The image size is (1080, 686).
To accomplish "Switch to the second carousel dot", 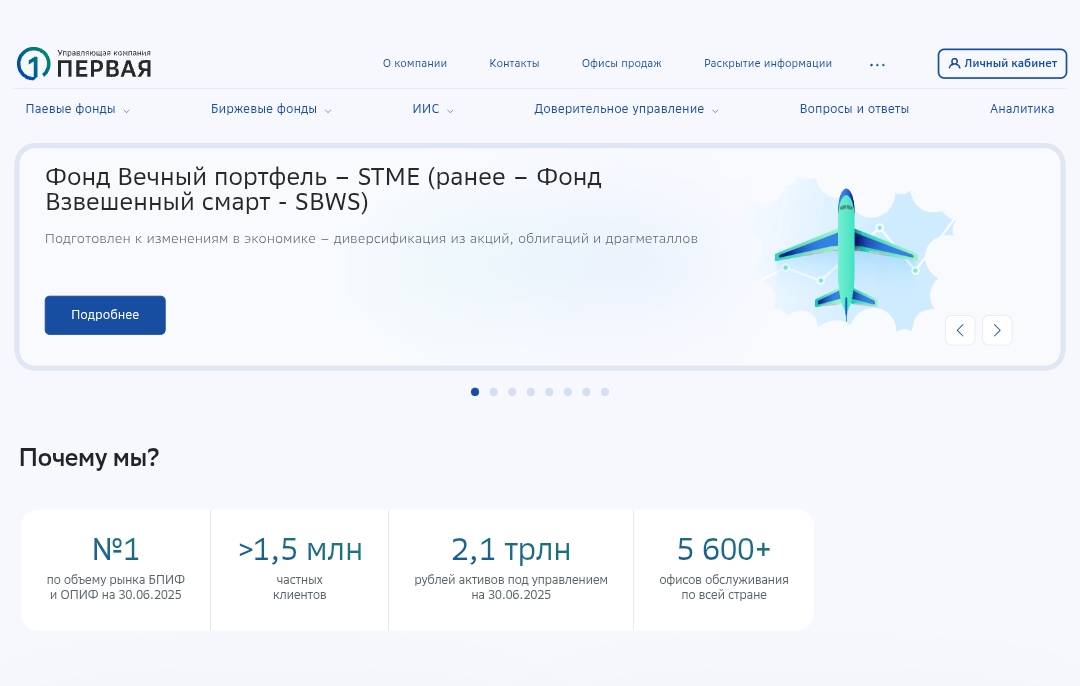I will [493, 392].
